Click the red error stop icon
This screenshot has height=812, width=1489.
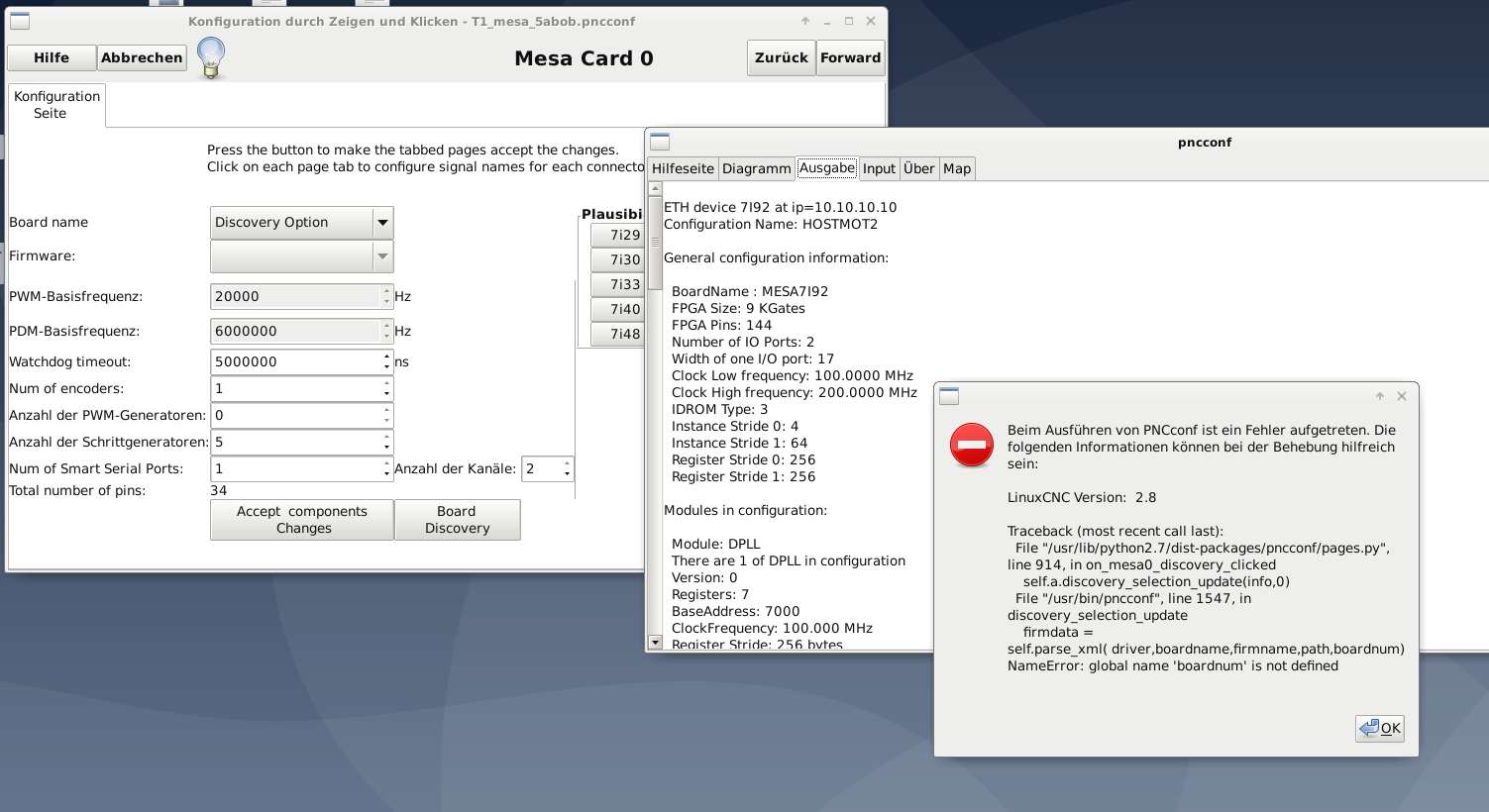[972, 446]
